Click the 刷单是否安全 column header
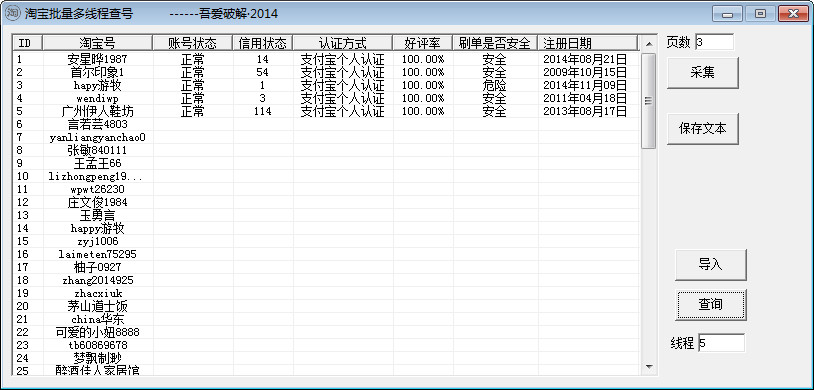814x390 pixels. (495, 43)
